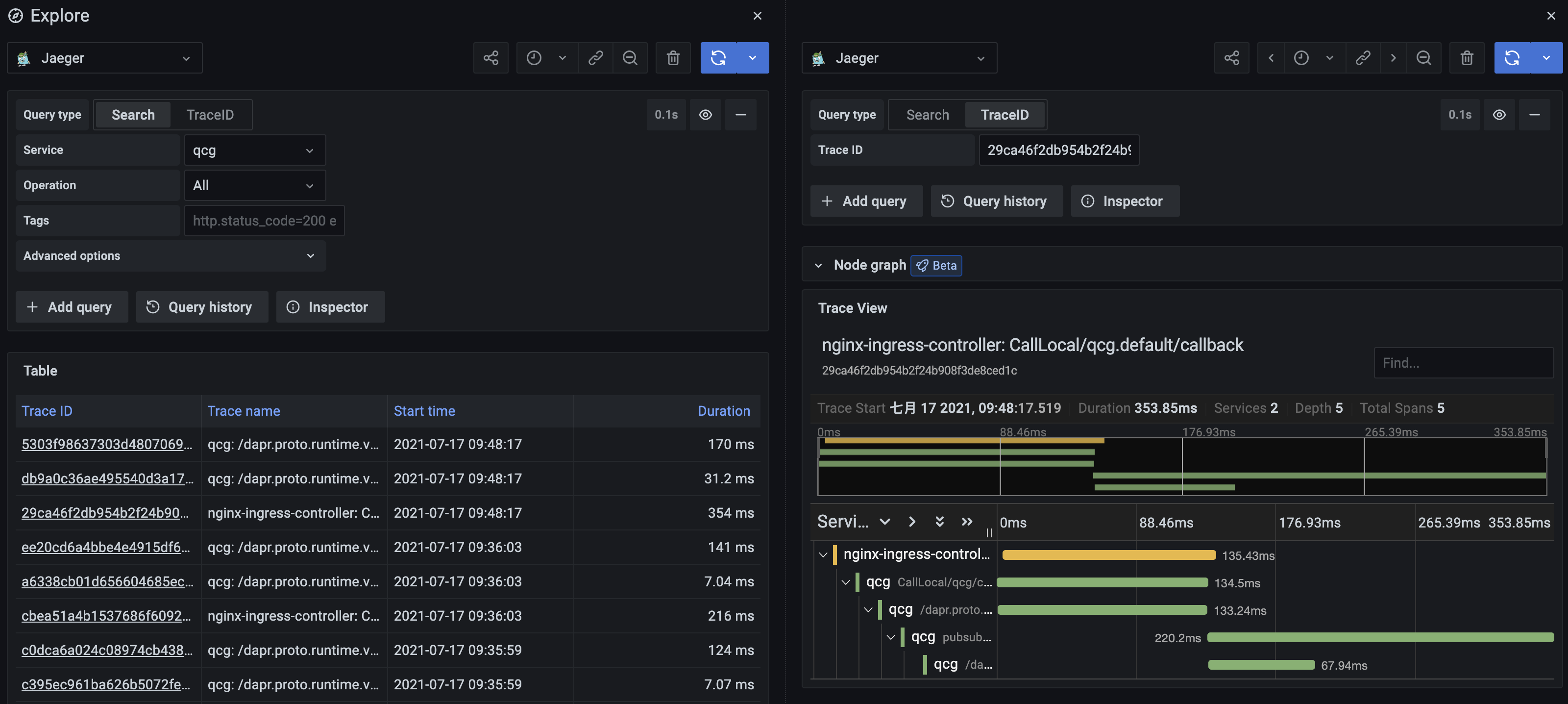Click trash icon to clear left pane
The width and height of the screenshot is (1568, 704).
pos(673,58)
